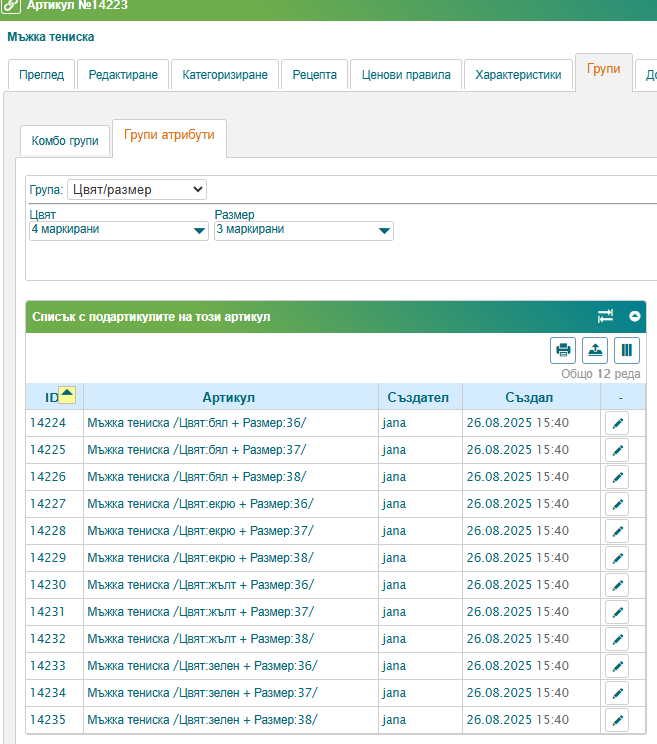The image size is (657, 744).
Task: Edit sub-article 14226
Action: [617, 477]
